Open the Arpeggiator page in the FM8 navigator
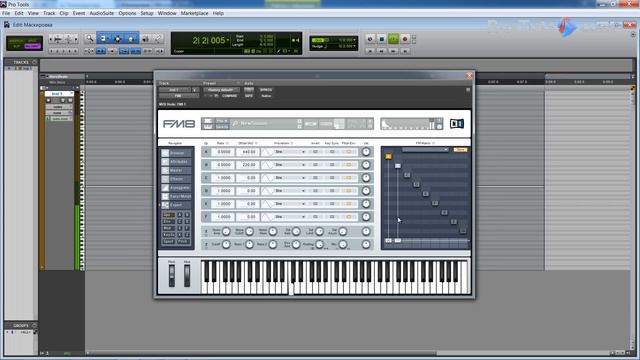 [177, 188]
